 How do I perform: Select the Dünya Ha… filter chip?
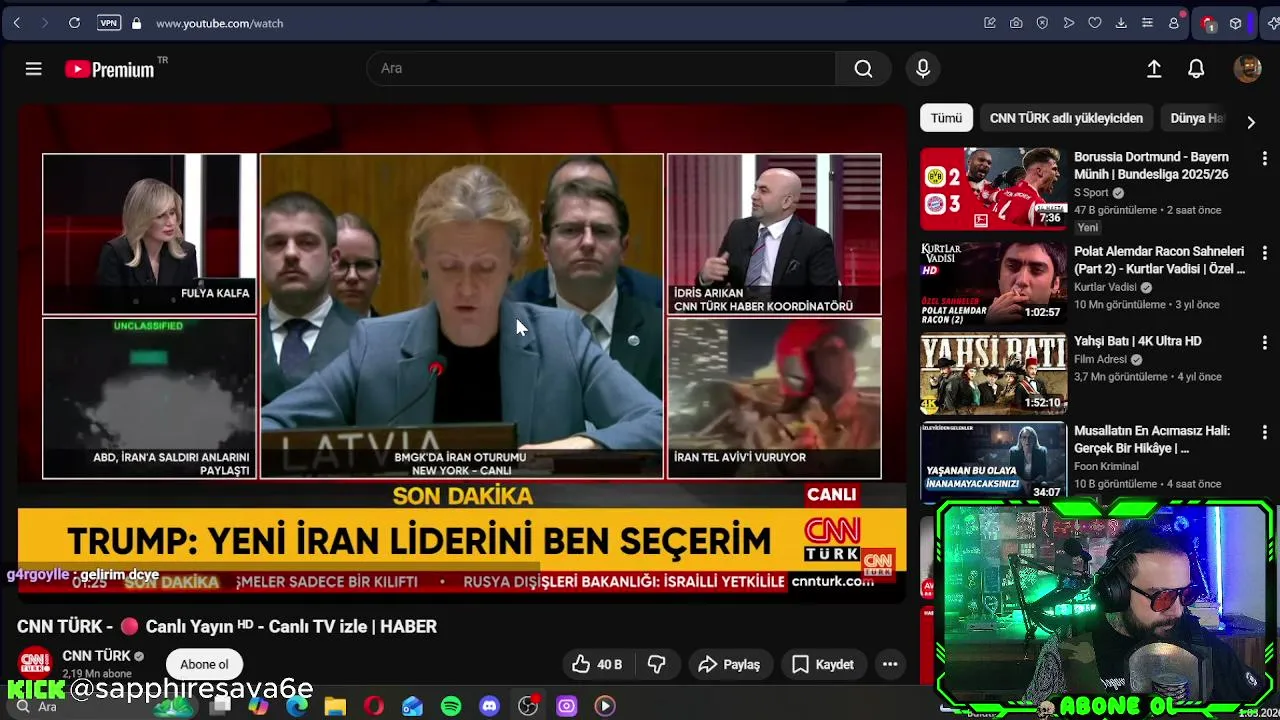[x=1196, y=118]
